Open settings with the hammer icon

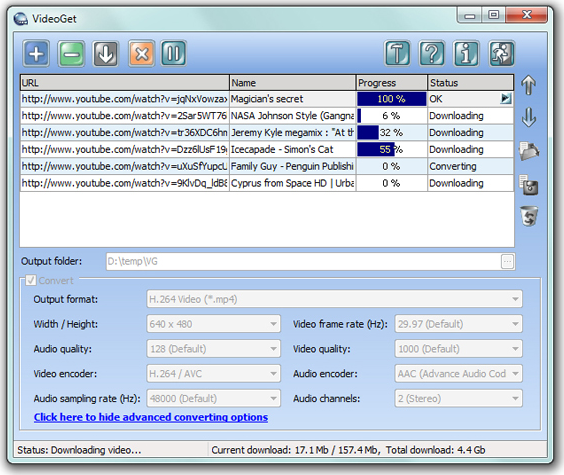397,54
